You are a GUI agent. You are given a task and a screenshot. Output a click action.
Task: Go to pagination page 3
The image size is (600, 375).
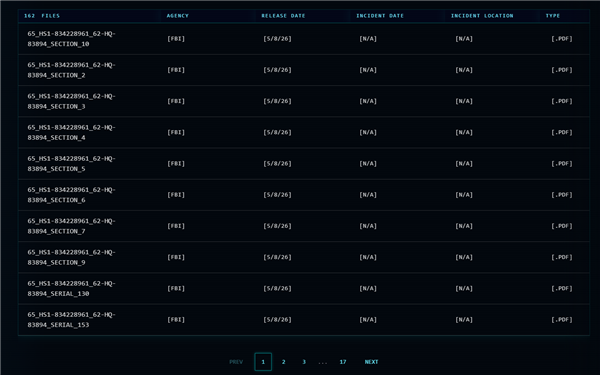point(304,362)
